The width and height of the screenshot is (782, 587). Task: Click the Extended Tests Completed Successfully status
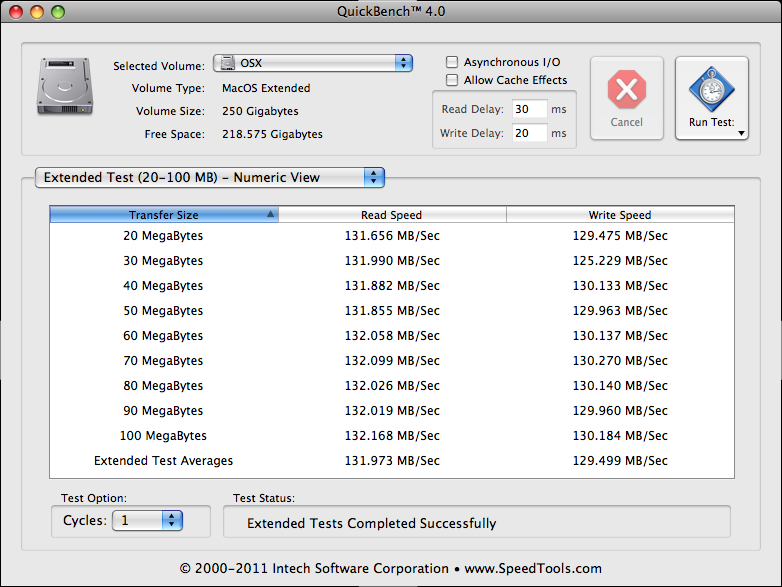372,523
